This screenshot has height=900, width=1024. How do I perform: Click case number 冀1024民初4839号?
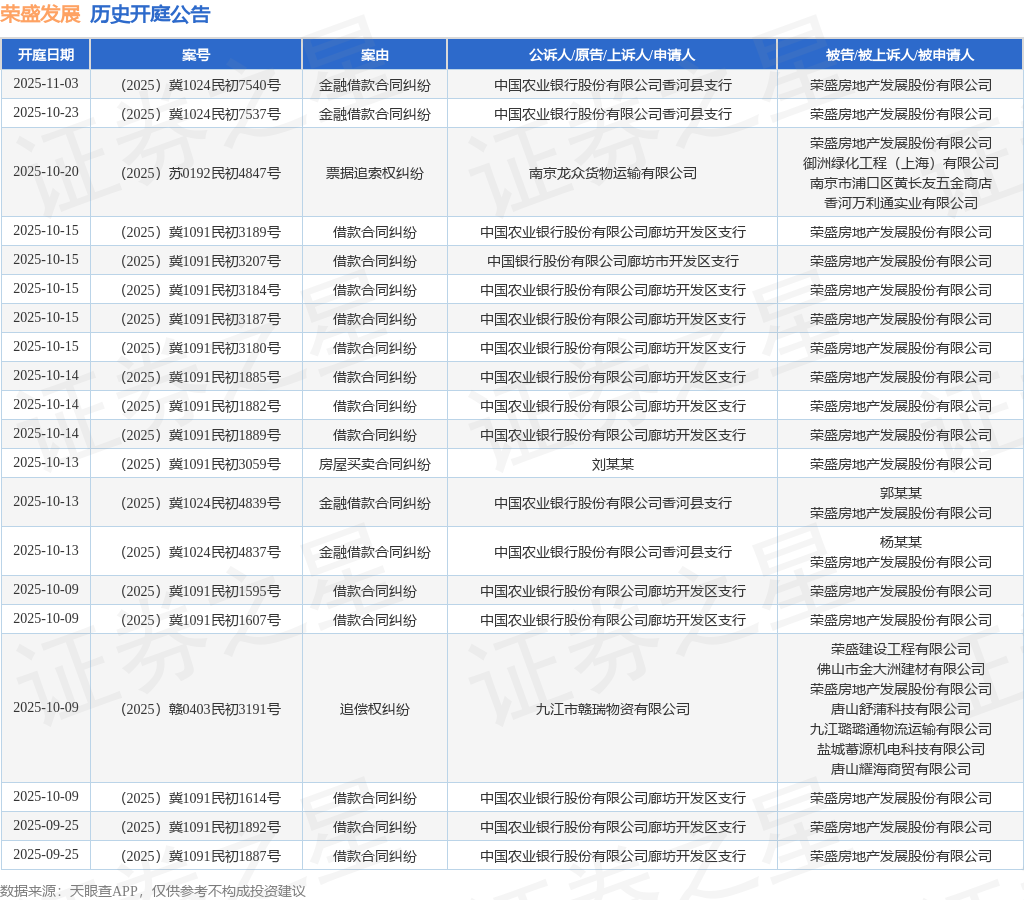click(x=200, y=503)
